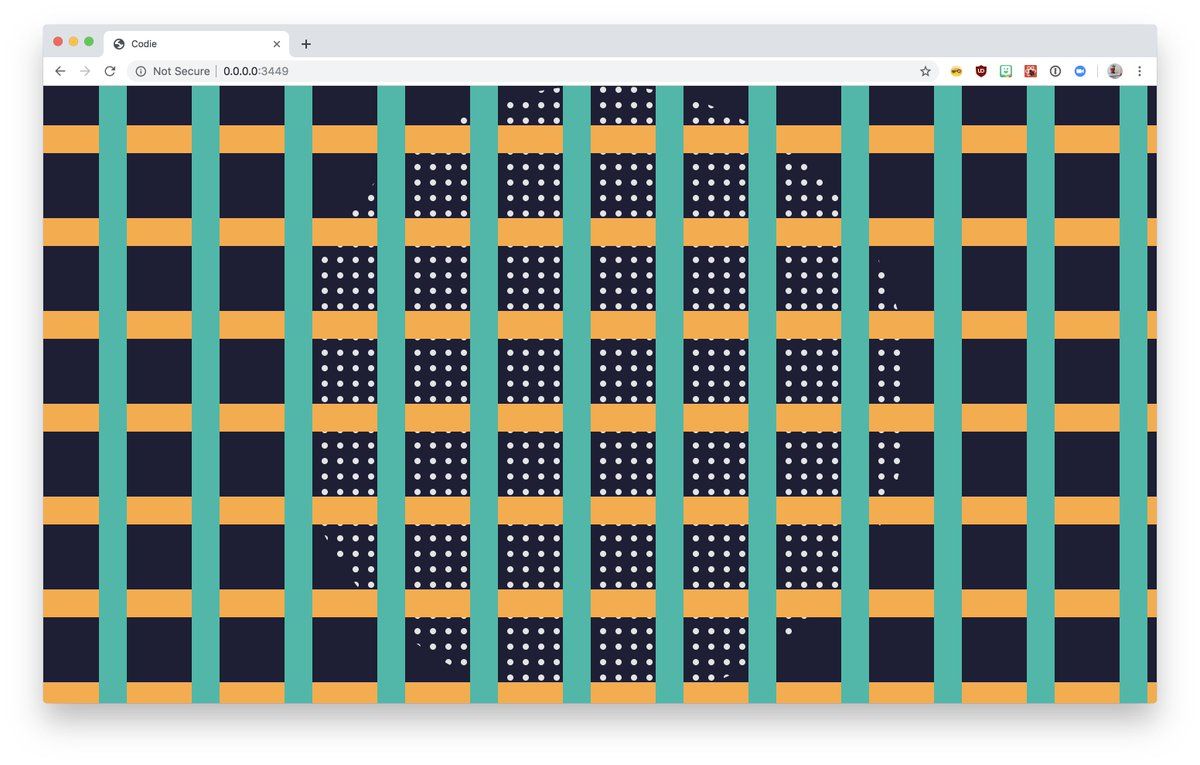Open the circled exclamation extension icon
The image size is (1200, 765).
pyautogui.click(x=1055, y=71)
